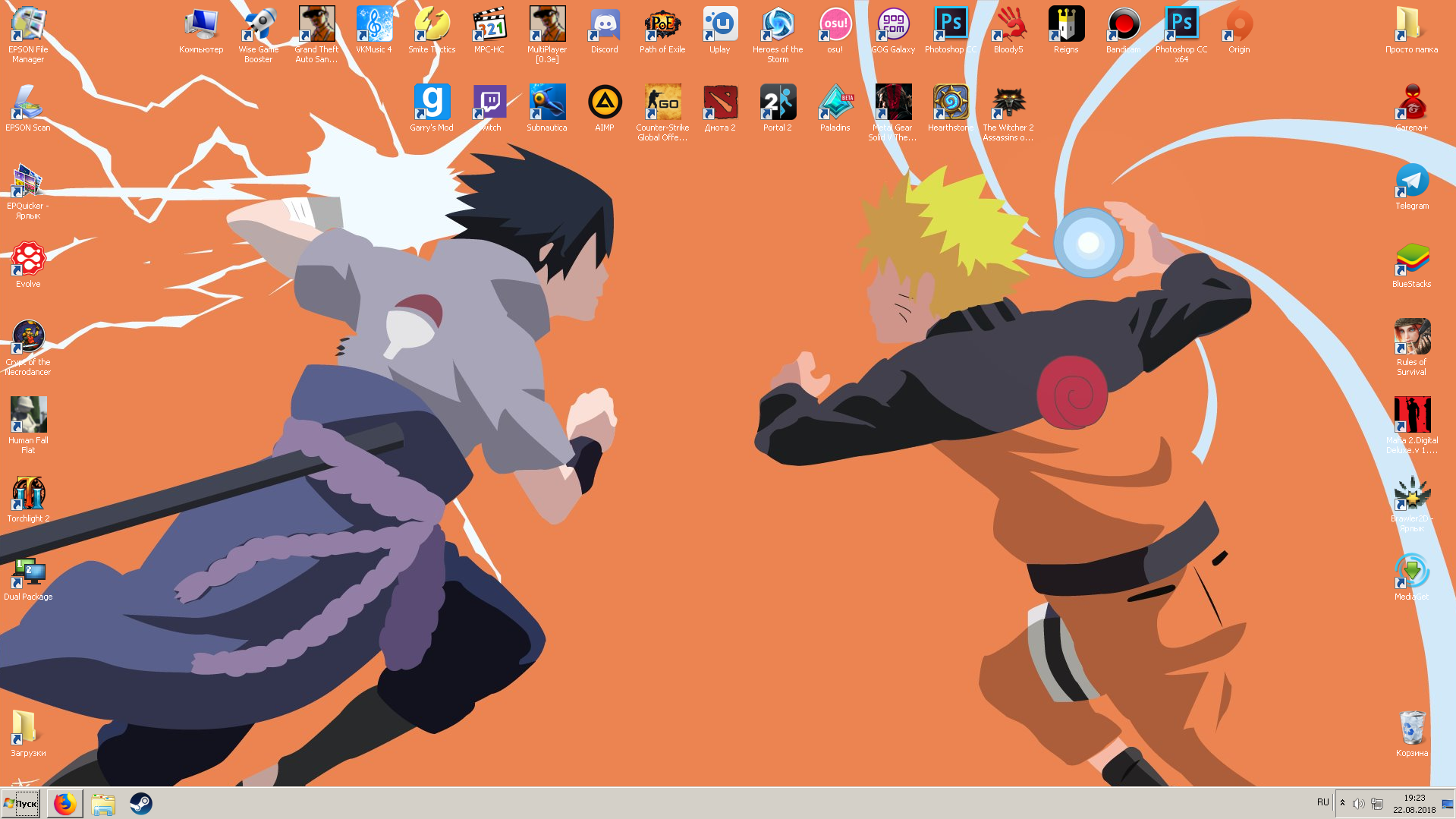
Task: Launch Torchlight 2 icon
Action: [x=28, y=499]
